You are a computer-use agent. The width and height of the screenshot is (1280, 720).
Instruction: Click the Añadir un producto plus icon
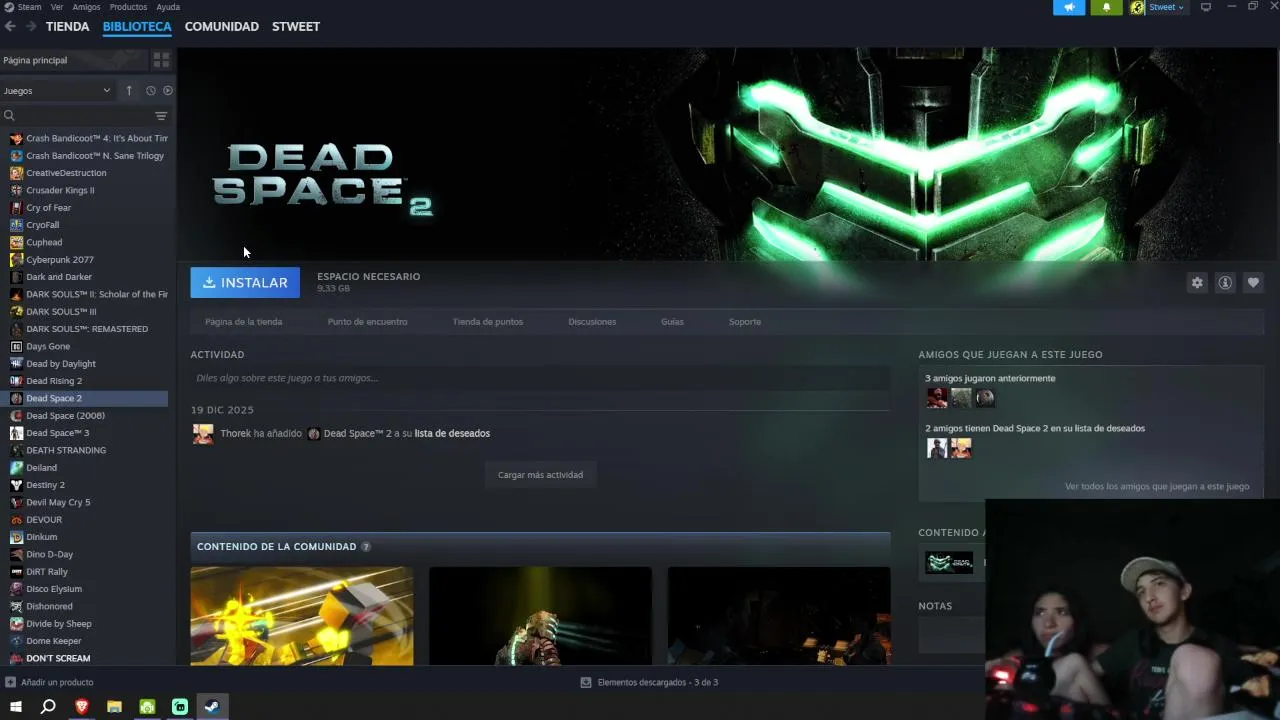click(x=10, y=682)
